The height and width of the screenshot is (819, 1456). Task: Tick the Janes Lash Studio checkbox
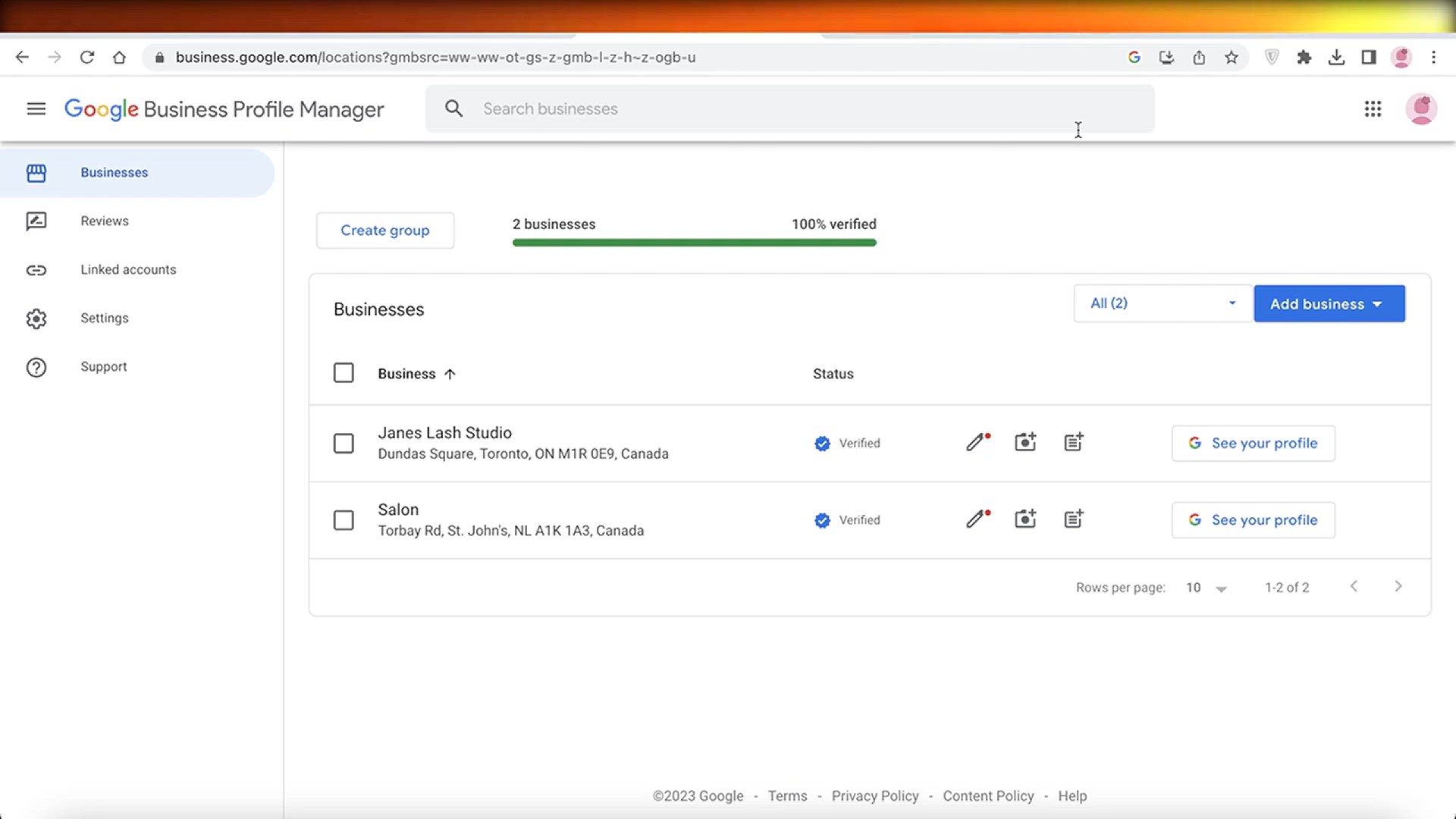[x=344, y=443]
